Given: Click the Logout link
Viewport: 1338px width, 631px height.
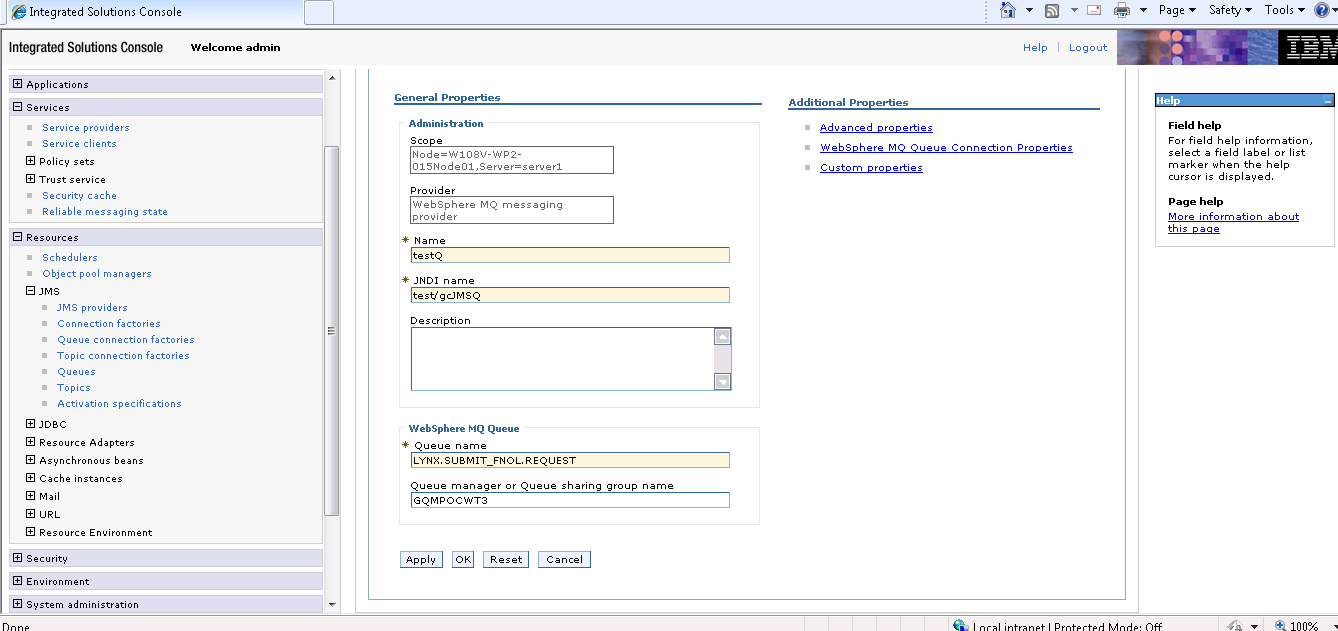Looking at the screenshot, I should (x=1088, y=48).
